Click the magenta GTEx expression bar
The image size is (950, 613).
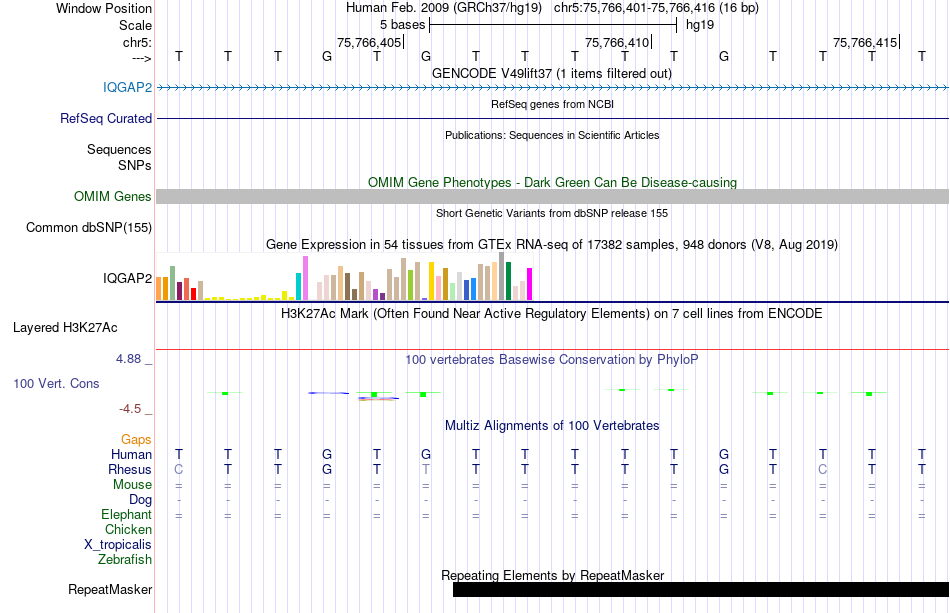pos(530,284)
